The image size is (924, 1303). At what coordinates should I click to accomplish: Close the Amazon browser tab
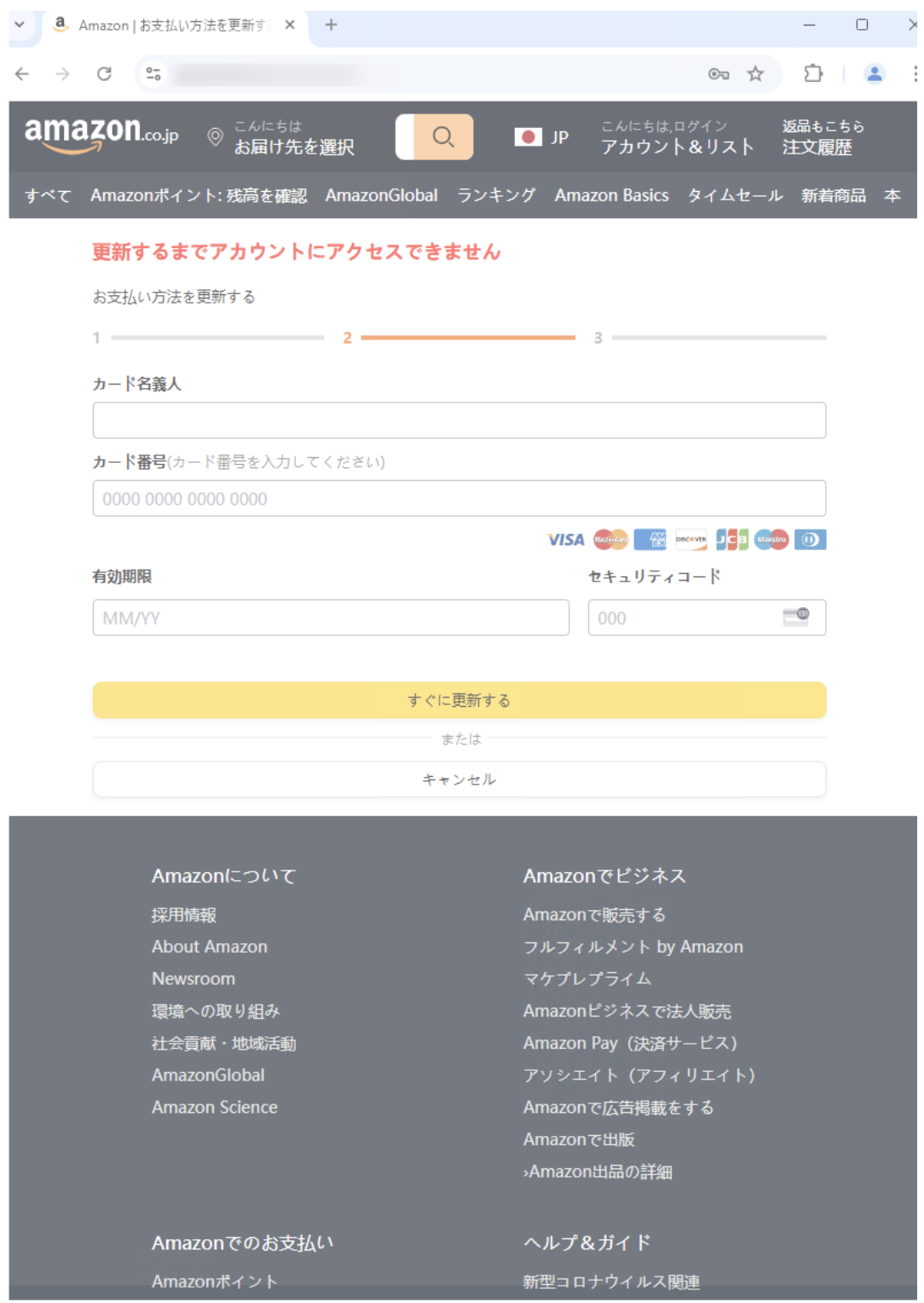pos(290,25)
